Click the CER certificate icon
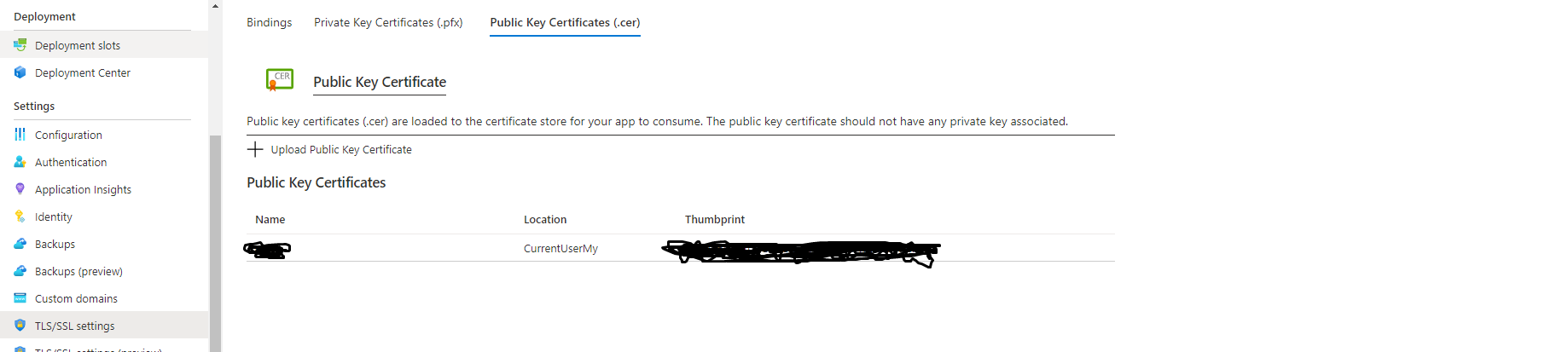Screen dimensions: 1568x352 click(280, 80)
